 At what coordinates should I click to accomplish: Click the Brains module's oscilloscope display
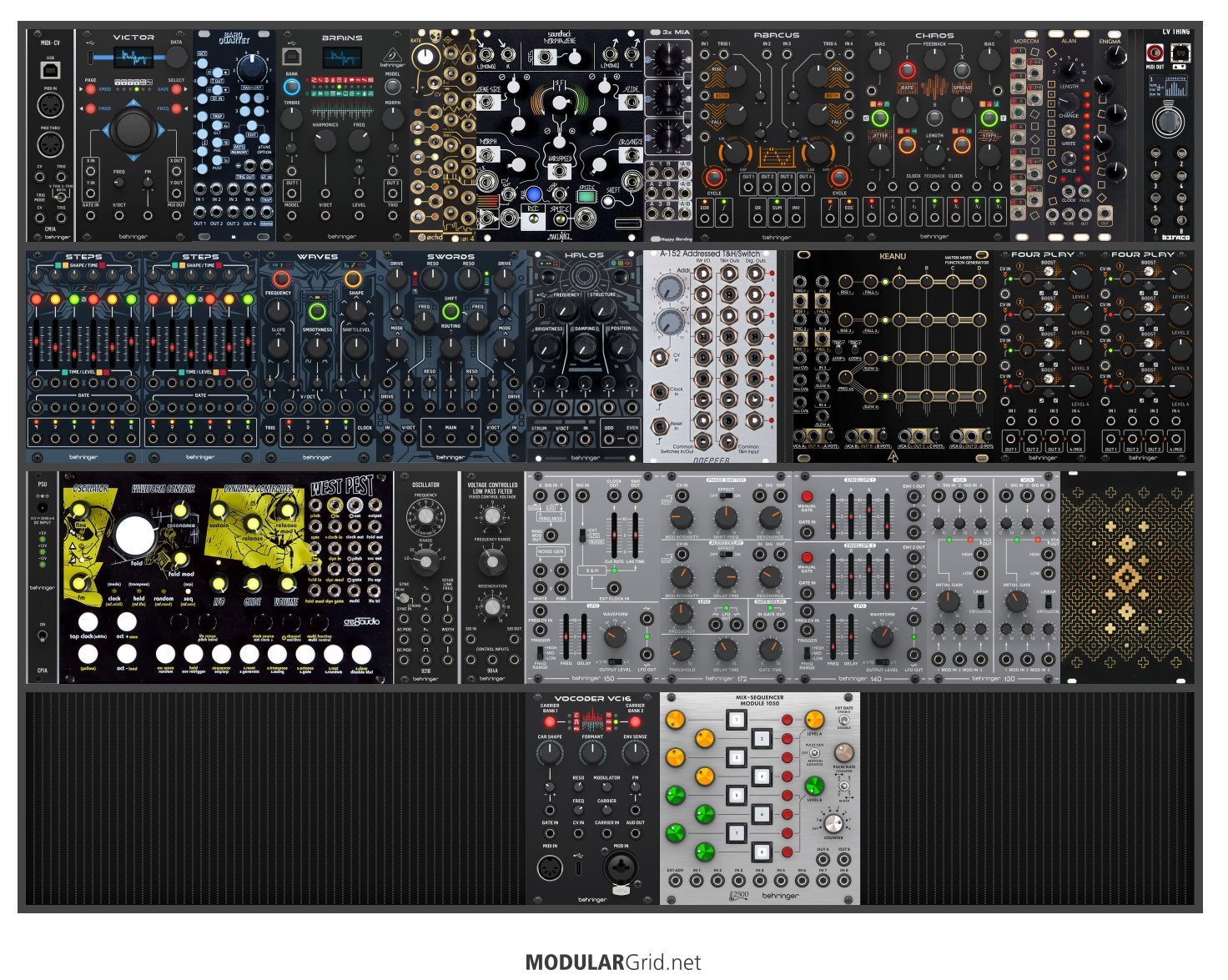click(x=343, y=58)
